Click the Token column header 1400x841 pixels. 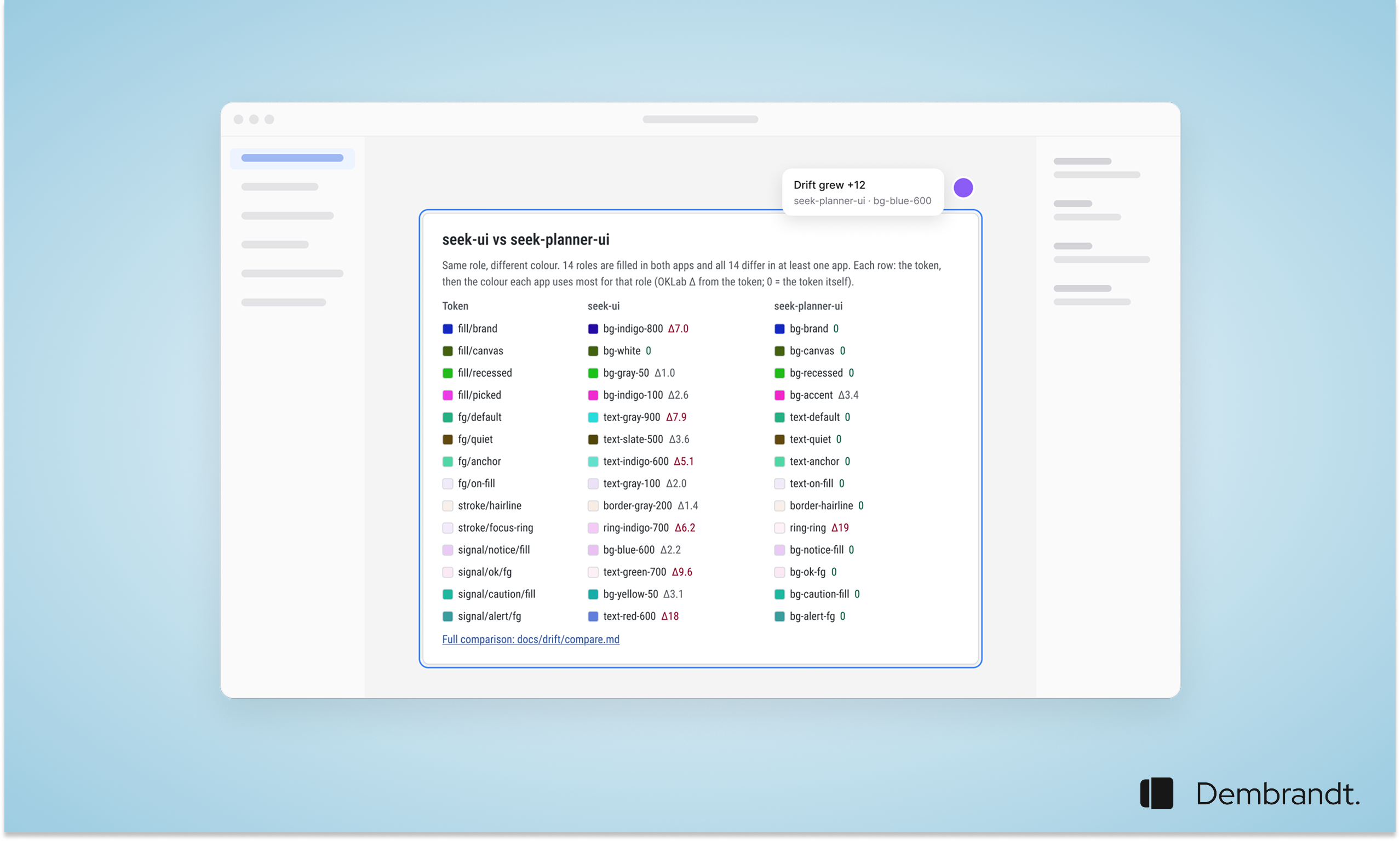(x=455, y=306)
